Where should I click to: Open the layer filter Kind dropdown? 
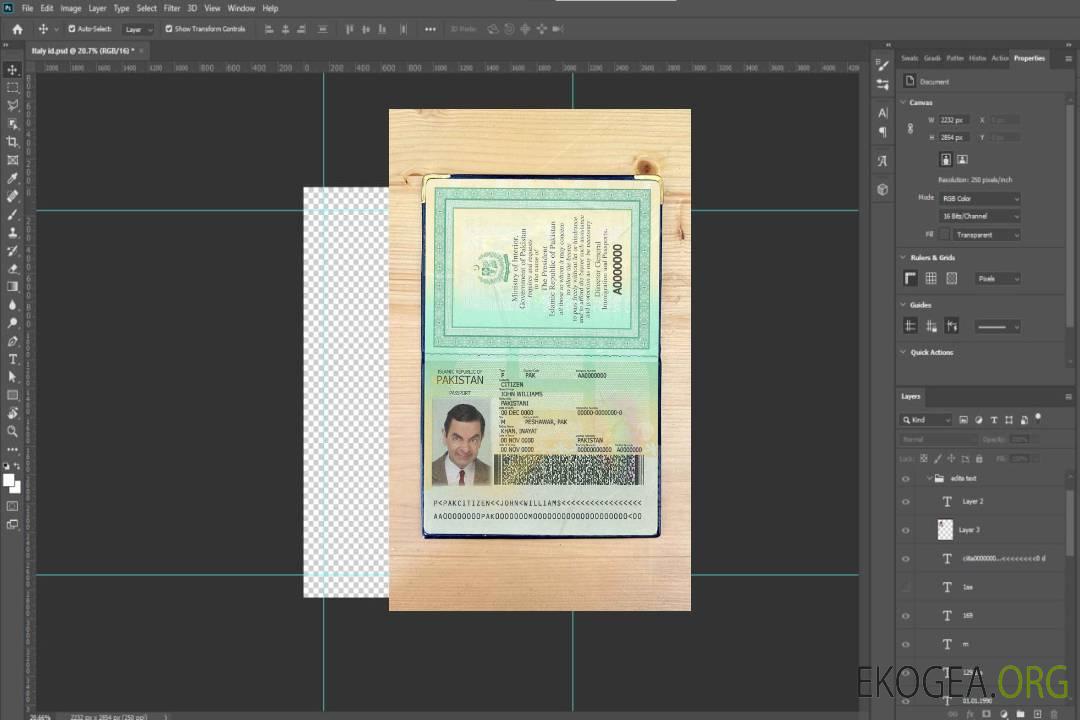tap(926, 420)
